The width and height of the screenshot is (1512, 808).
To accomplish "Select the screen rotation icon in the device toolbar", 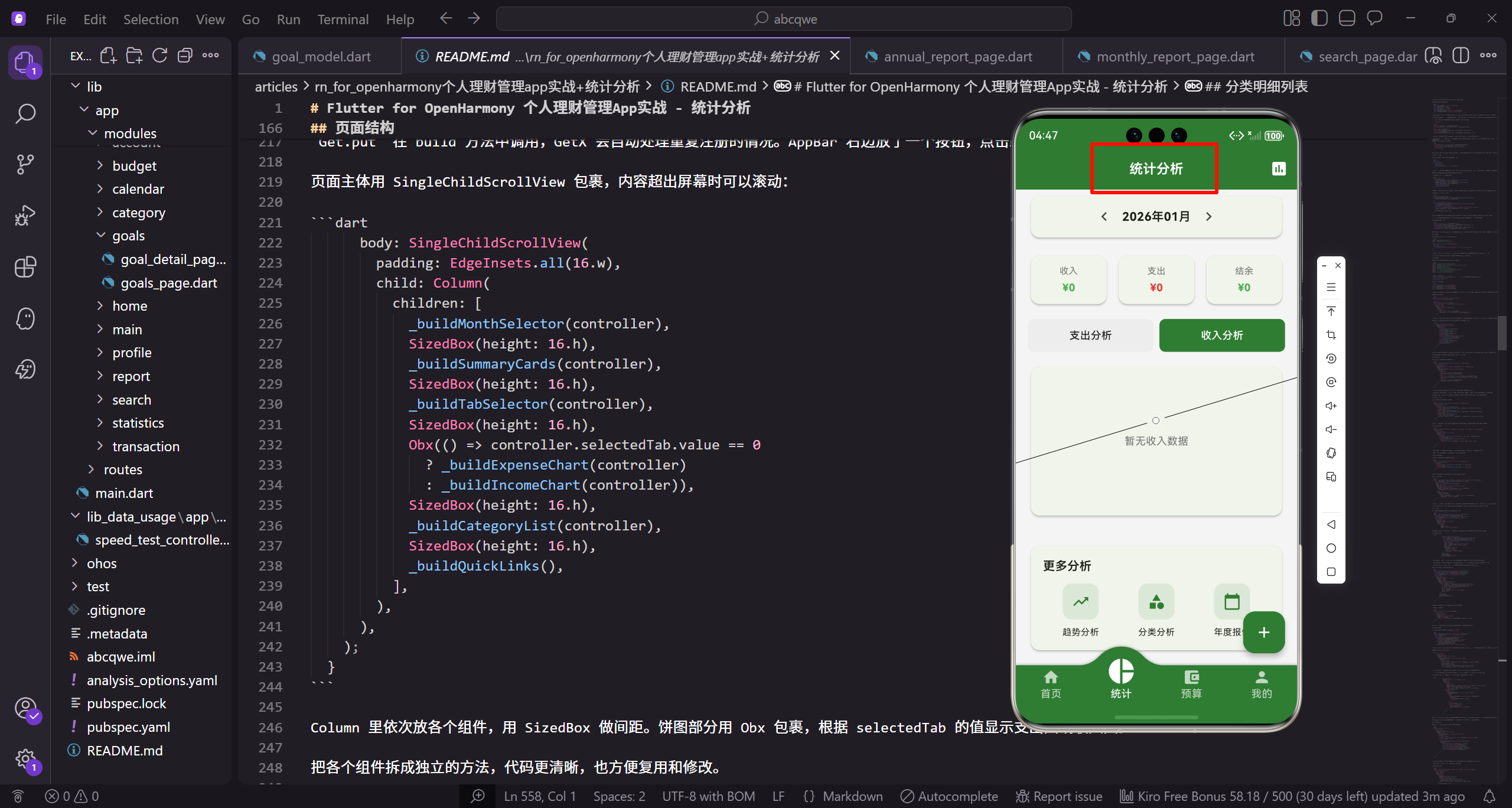I will pyautogui.click(x=1331, y=453).
